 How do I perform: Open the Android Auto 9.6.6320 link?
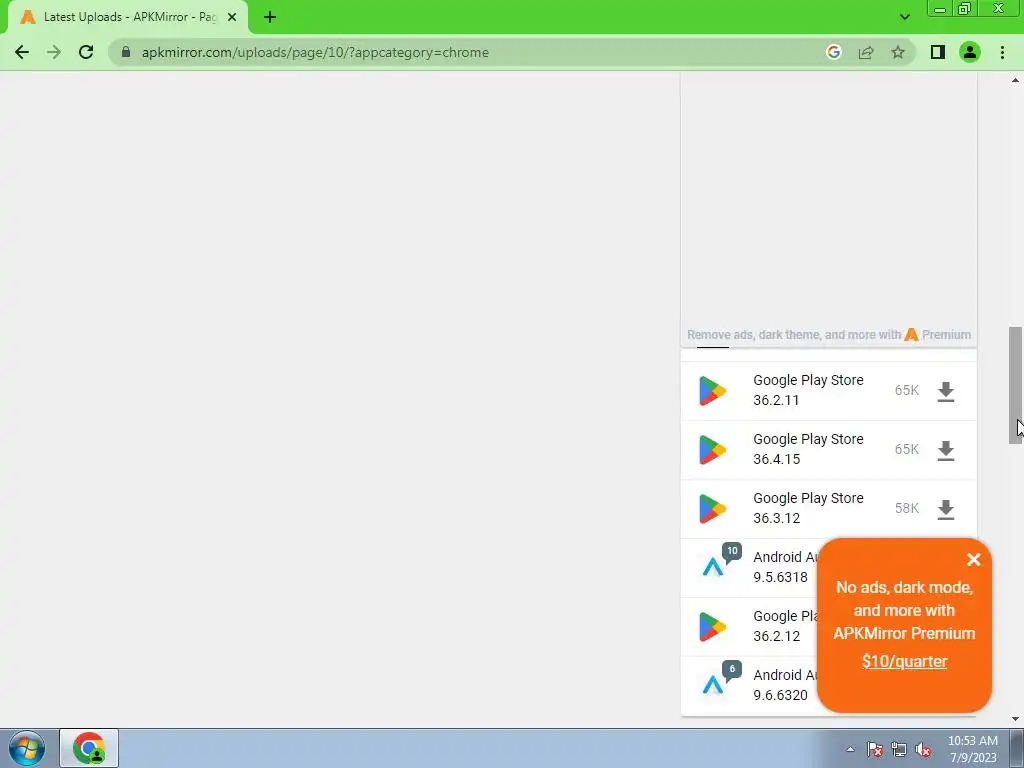pos(785,684)
